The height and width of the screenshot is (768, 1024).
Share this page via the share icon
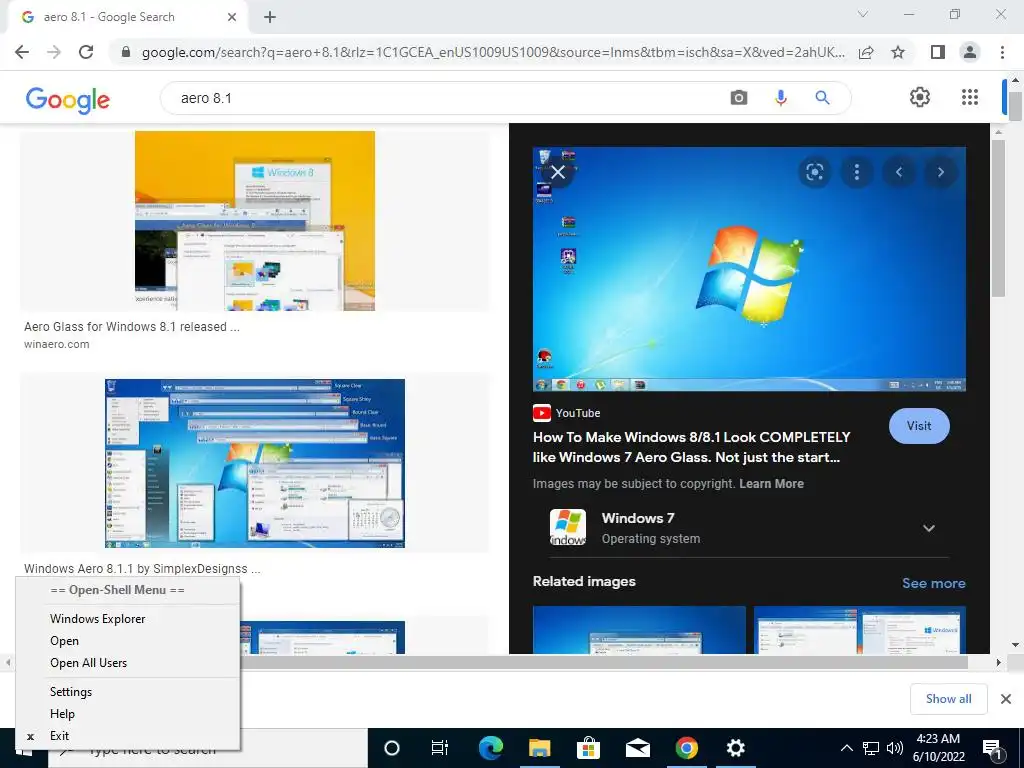tap(866, 52)
